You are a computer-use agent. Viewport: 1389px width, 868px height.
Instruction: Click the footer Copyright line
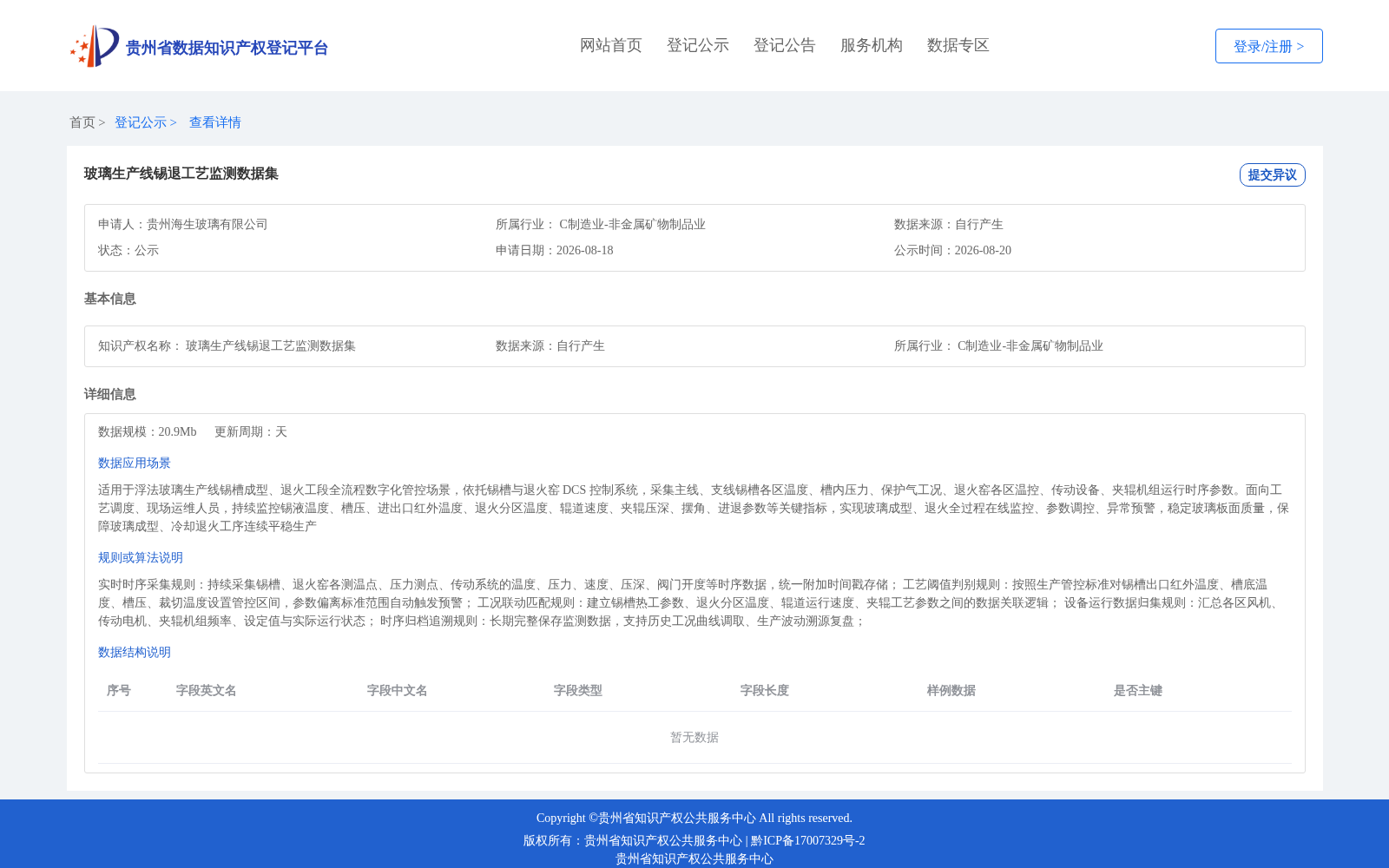pyautogui.click(x=694, y=818)
